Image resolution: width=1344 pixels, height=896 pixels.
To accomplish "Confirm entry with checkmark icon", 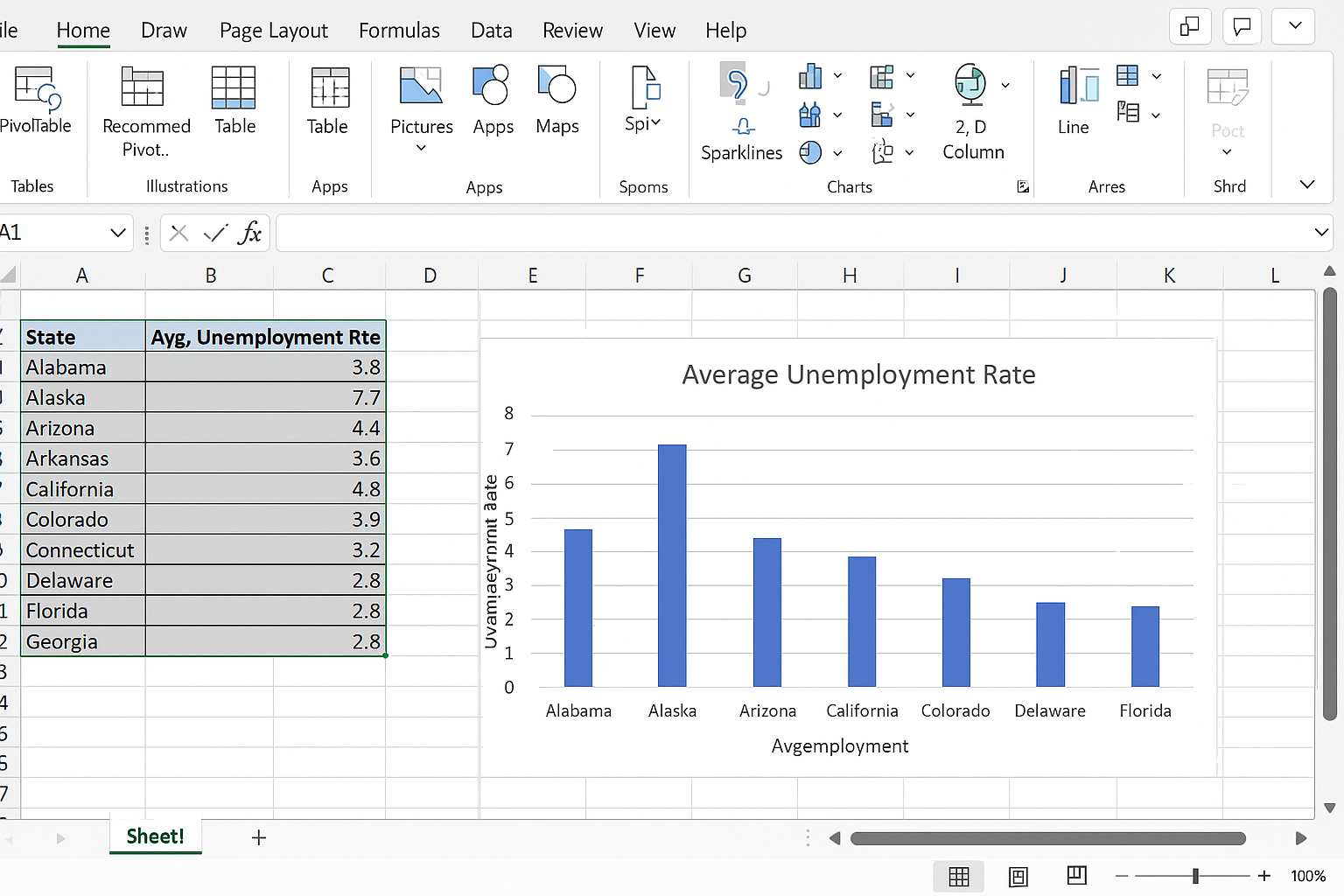I will (x=214, y=233).
